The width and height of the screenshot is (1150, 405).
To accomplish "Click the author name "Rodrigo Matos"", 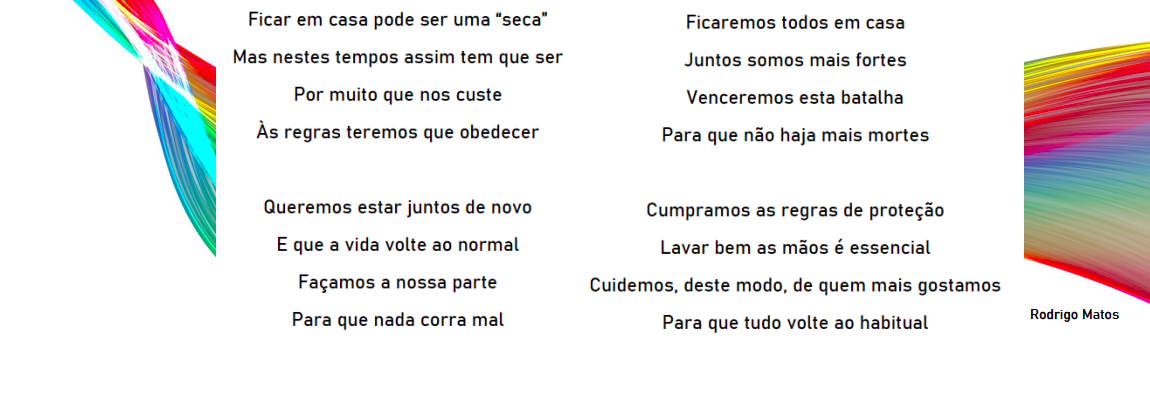I will (1074, 315).
